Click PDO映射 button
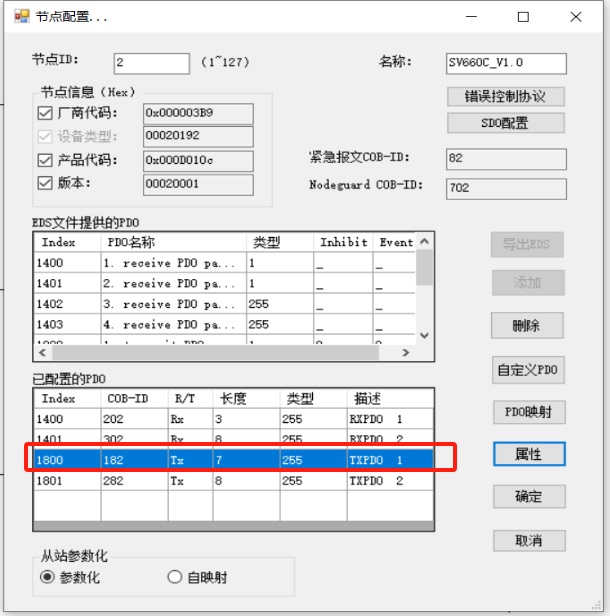The width and height of the screenshot is (610, 616). (528, 412)
